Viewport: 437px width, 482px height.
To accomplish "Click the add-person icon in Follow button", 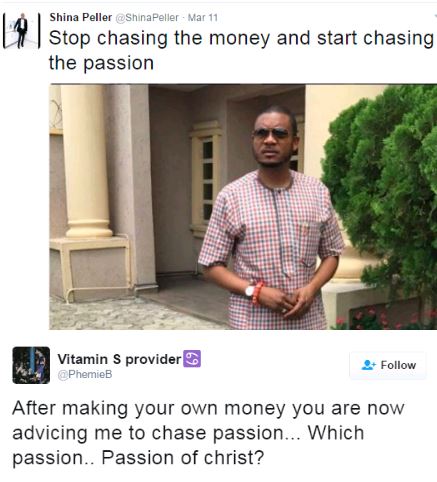I will click(368, 365).
